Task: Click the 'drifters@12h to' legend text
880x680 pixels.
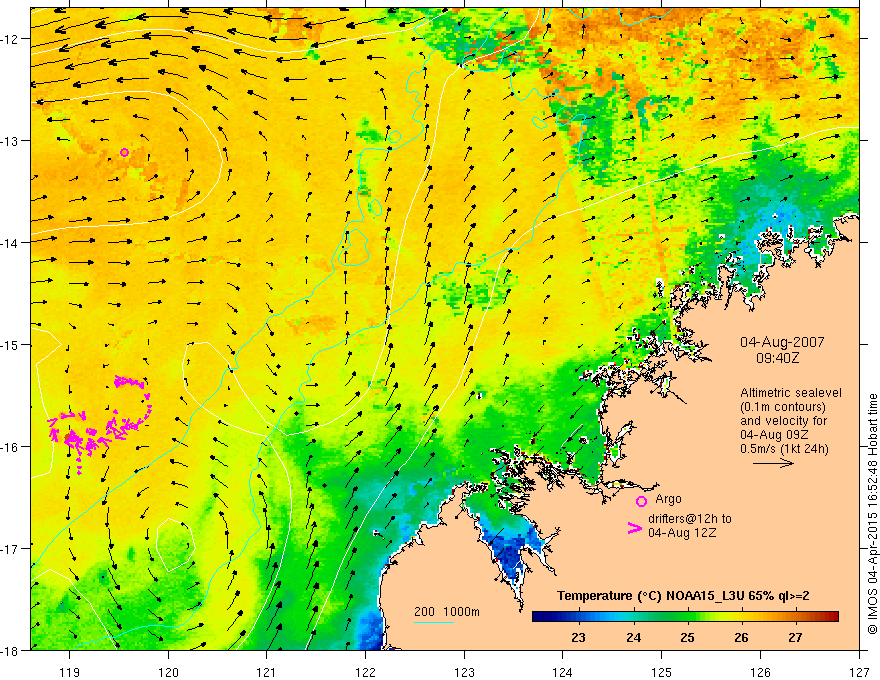Action: point(690,519)
